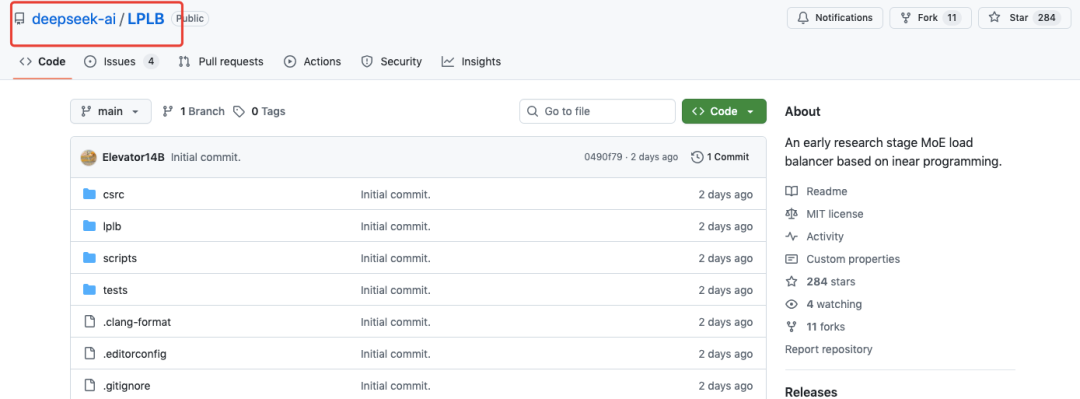View the 4 watching link

click(834, 304)
